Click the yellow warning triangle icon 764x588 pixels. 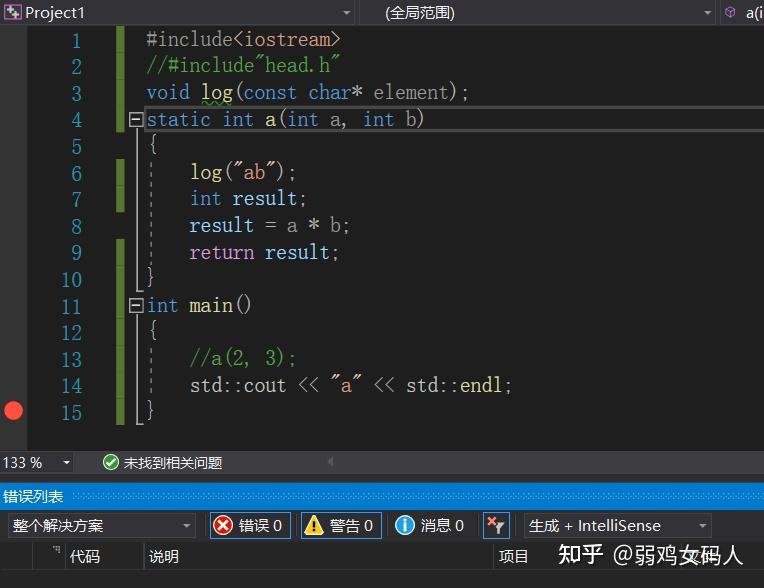tap(314, 526)
